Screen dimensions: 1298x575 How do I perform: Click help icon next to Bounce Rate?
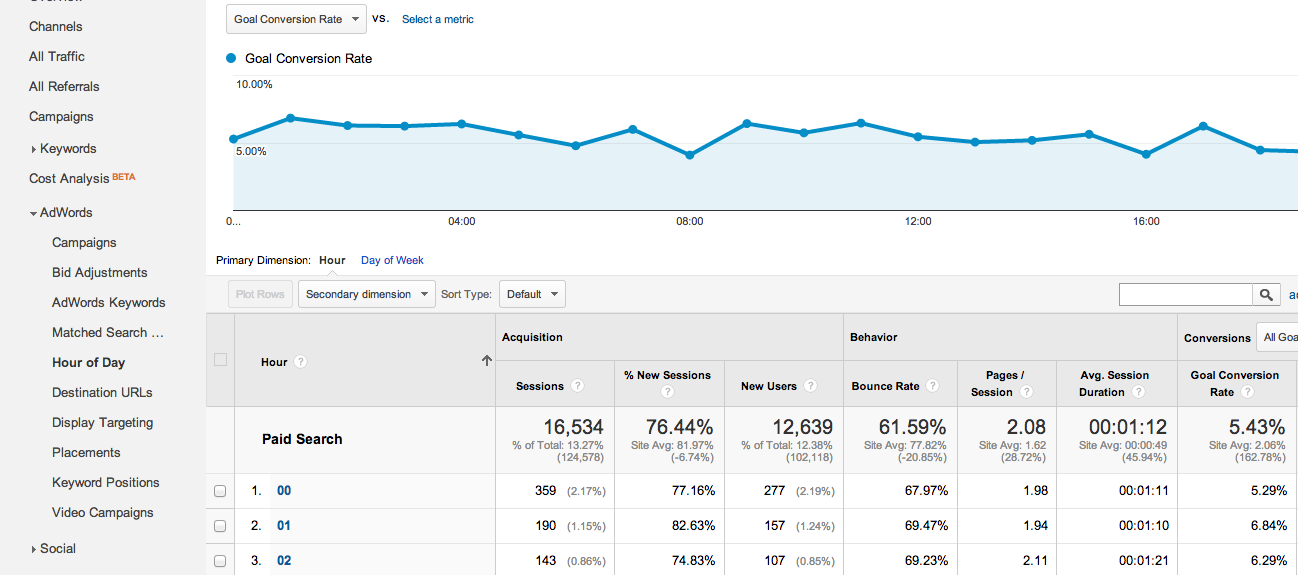[x=932, y=386]
